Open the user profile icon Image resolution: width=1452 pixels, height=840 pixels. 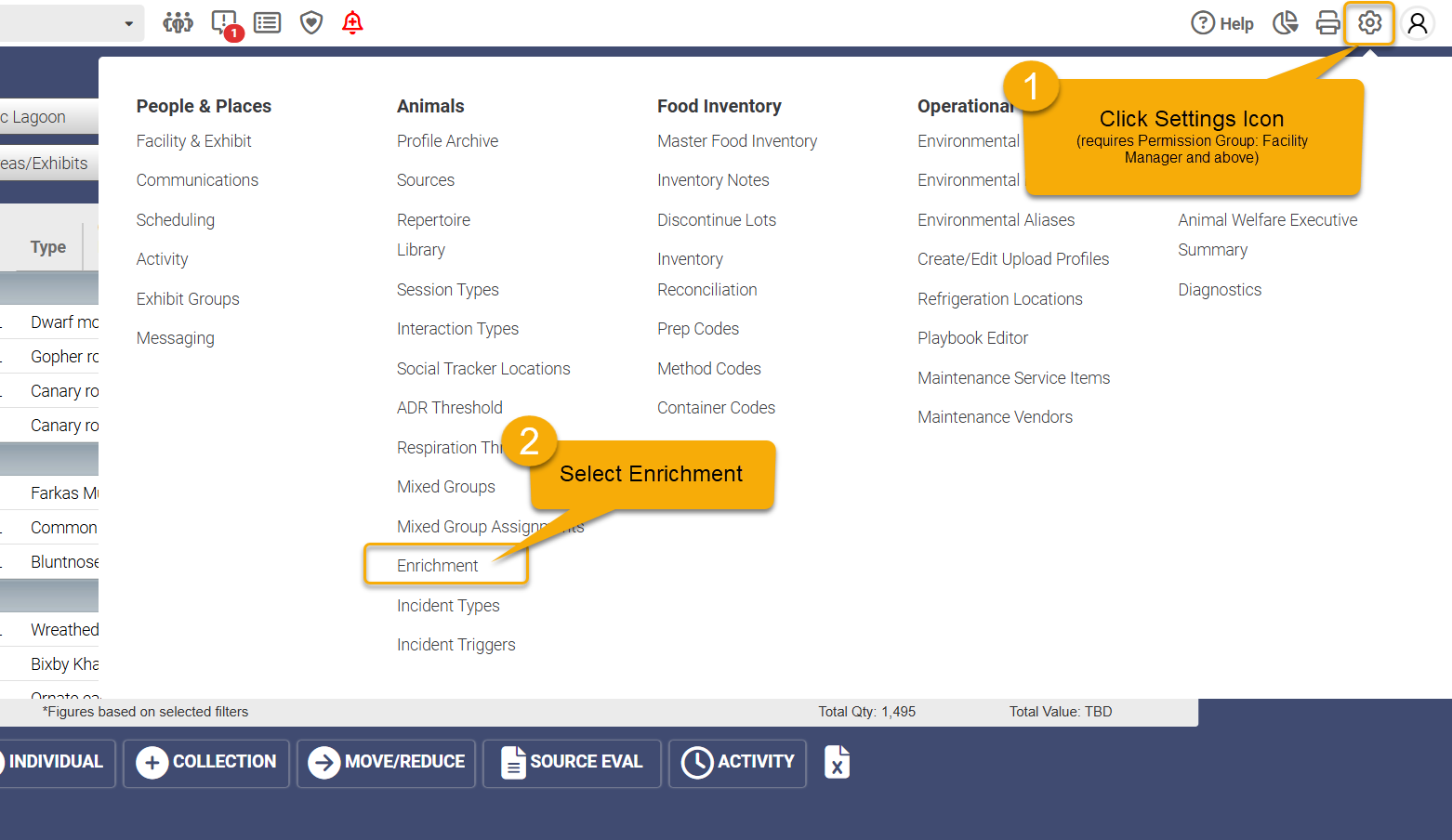tap(1418, 23)
